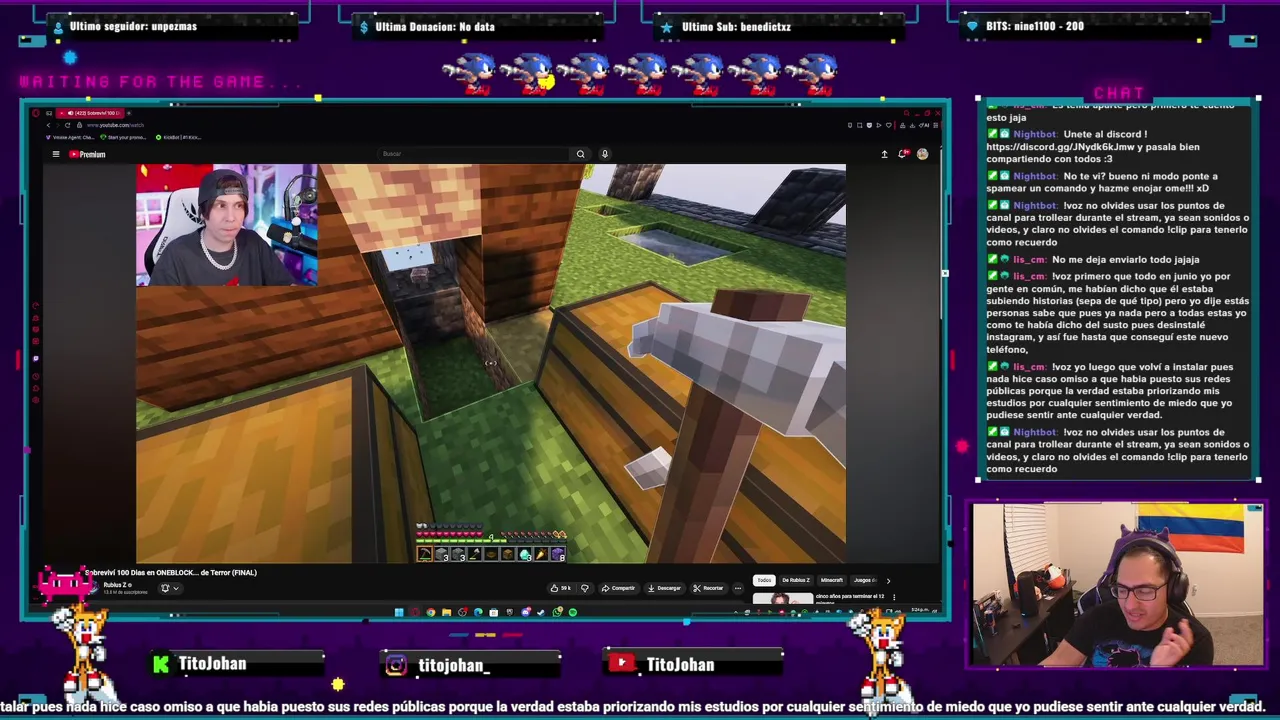This screenshot has width=1280, height=720.
Task: Click the YouTube search magnifier button
Action: click(580, 154)
